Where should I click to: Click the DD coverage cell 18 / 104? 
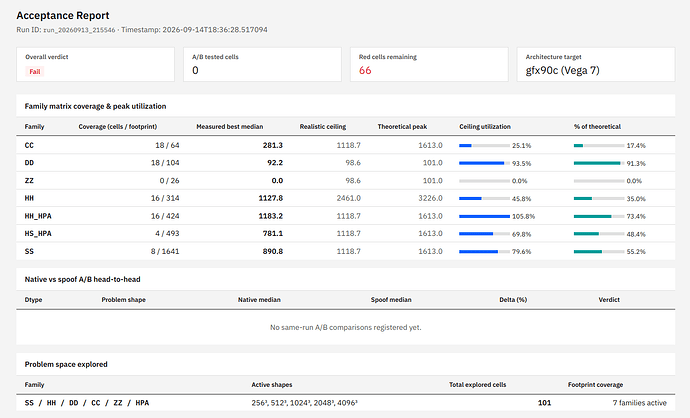coord(165,163)
